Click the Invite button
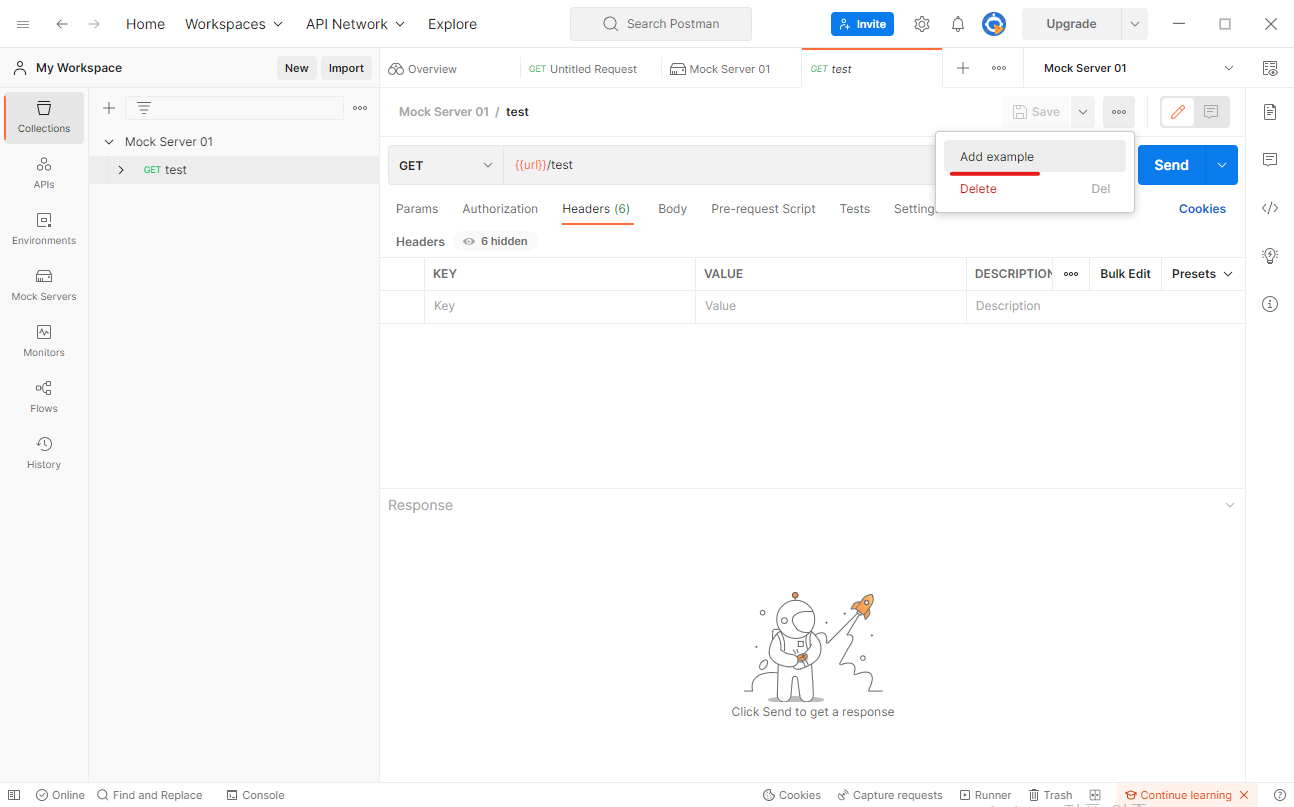 coord(862,24)
